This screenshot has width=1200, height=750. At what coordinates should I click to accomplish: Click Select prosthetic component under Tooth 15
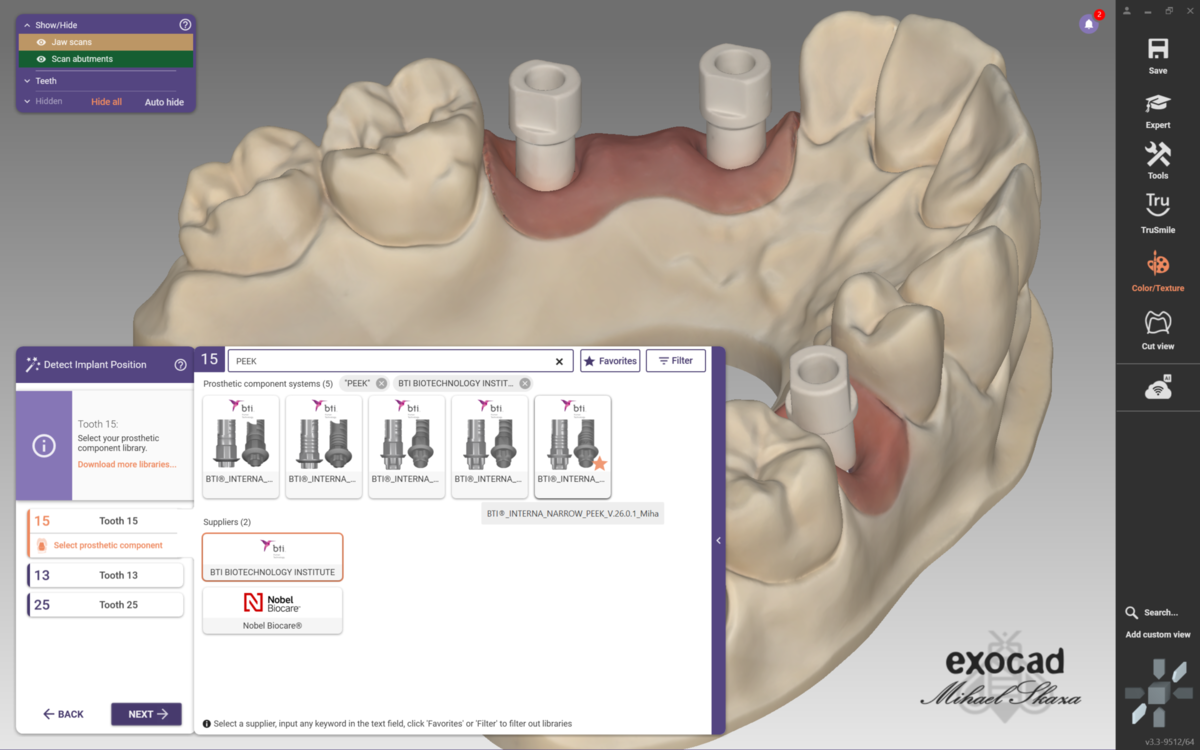point(108,546)
